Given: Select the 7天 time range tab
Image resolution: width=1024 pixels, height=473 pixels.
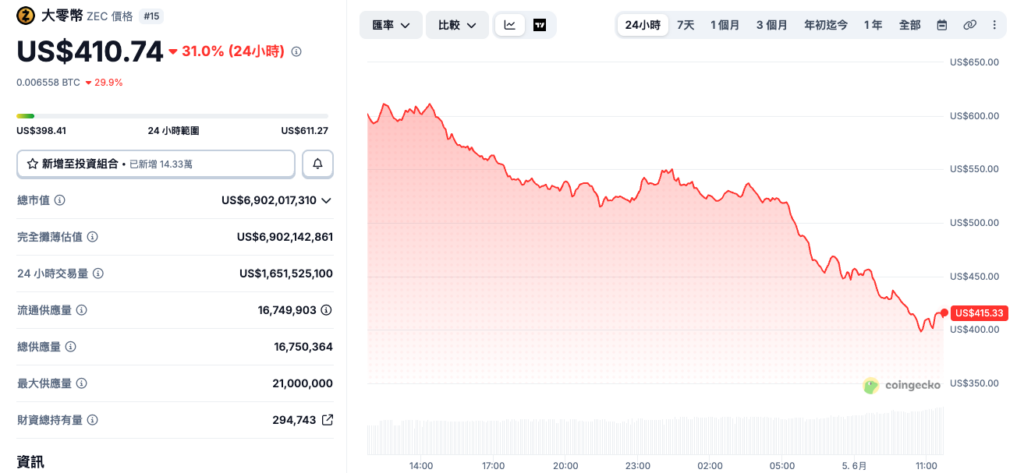Looking at the screenshot, I should [x=686, y=25].
